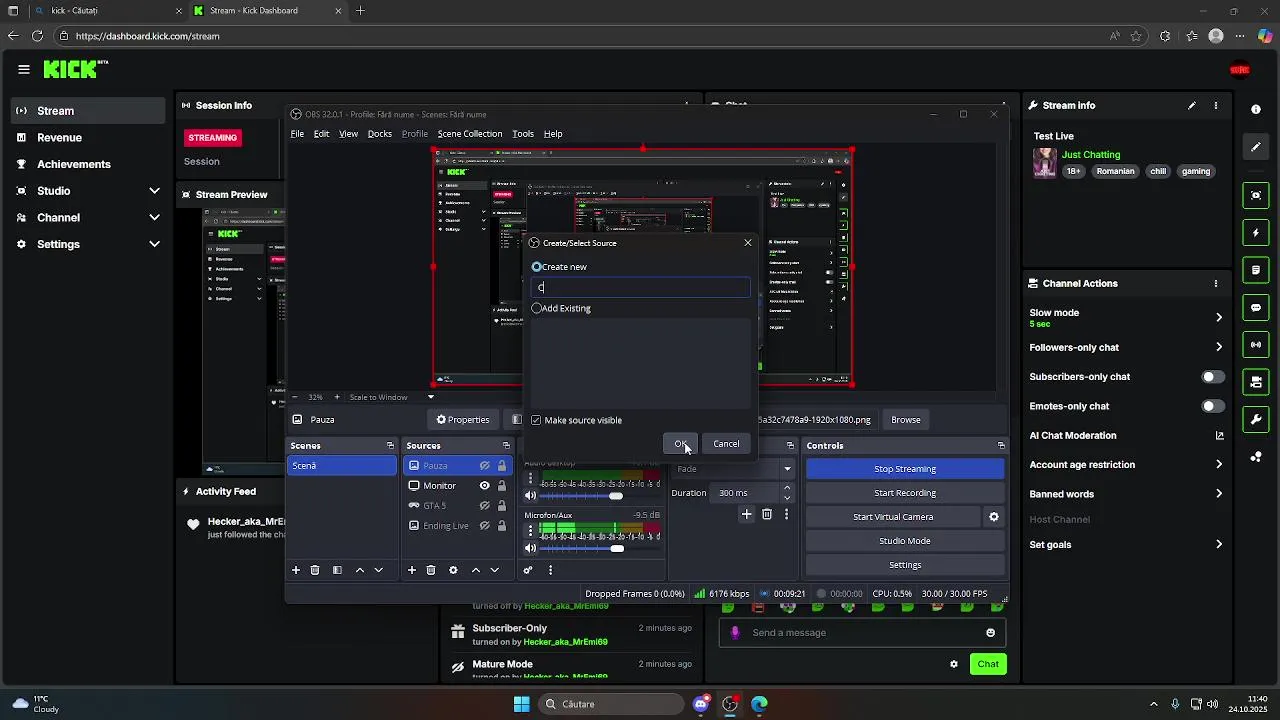Edit Stream info pencil icon
The height and width of the screenshot is (720, 1280).
[1192, 105]
